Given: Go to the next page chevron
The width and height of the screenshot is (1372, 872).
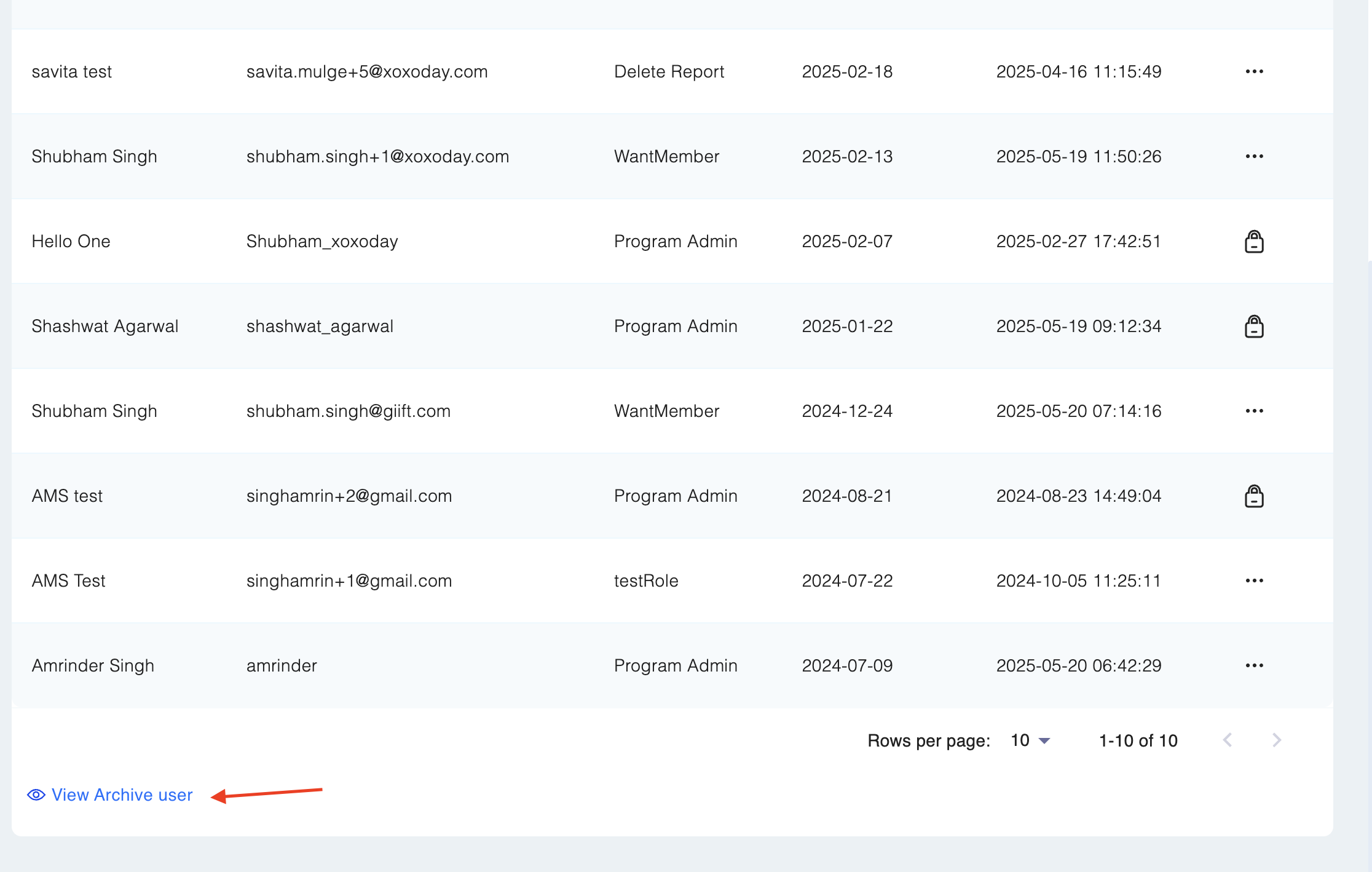Looking at the screenshot, I should click(x=1277, y=740).
